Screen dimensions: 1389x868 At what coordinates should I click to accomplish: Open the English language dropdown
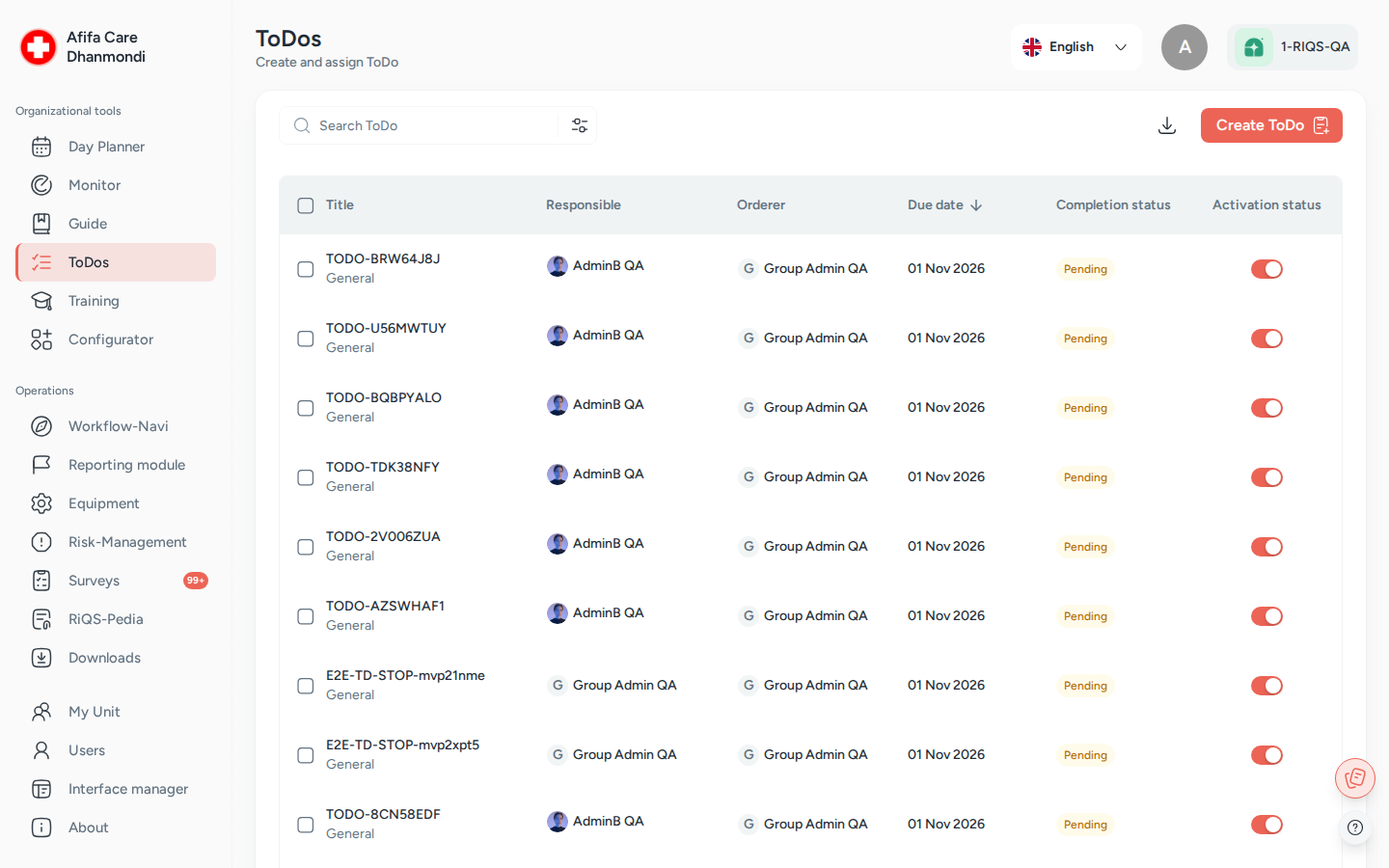tap(1076, 47)
